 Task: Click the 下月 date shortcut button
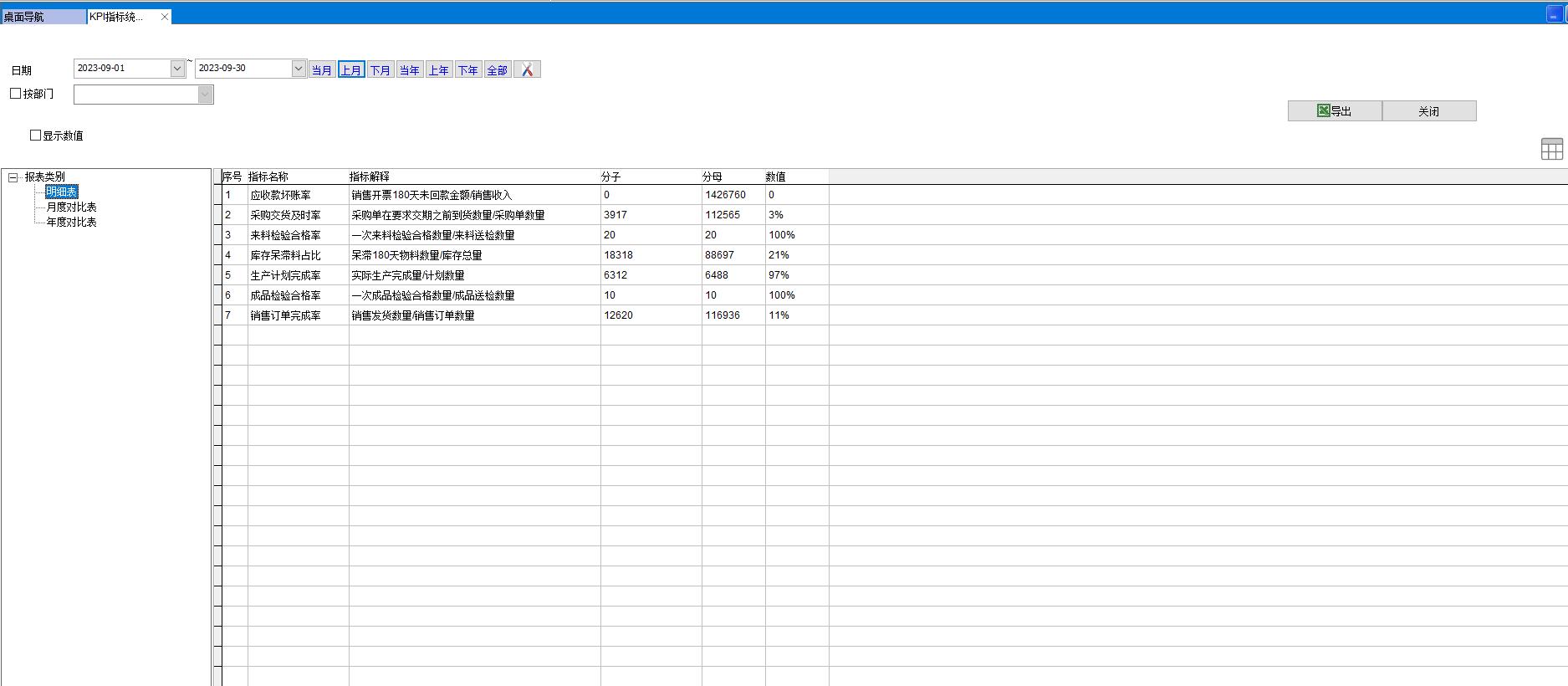coord(381,70)
